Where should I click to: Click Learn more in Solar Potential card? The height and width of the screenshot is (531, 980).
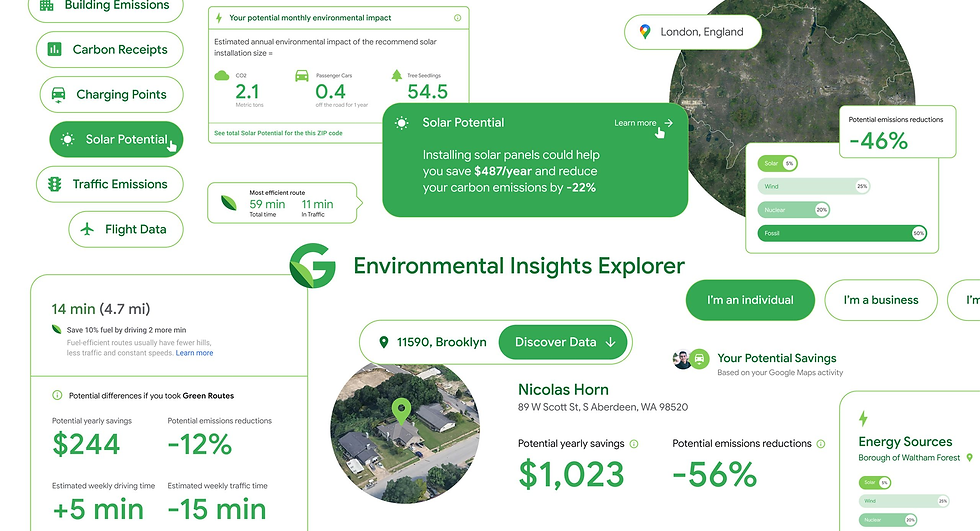pos(635,123)
